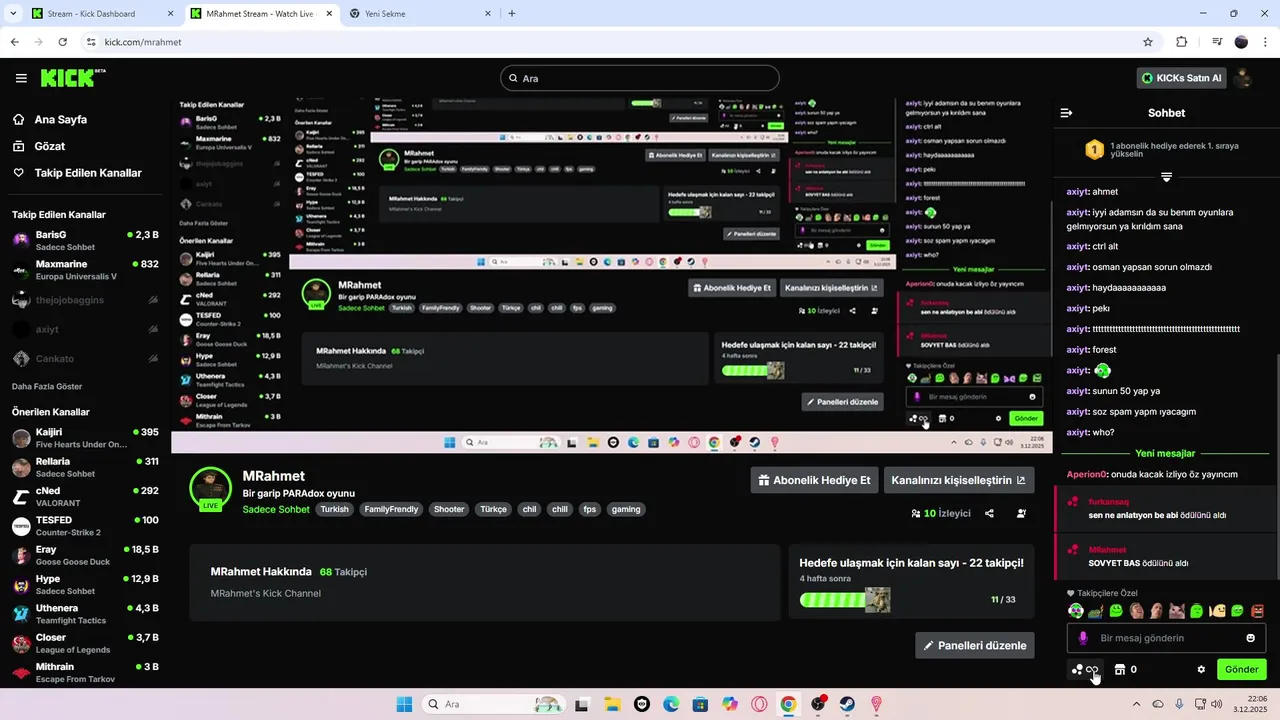Open Uthenera Teamfight Tactics channel
Image resolution: width=1280 pixels, height=720 pixels.
click(x=85, y=614)
